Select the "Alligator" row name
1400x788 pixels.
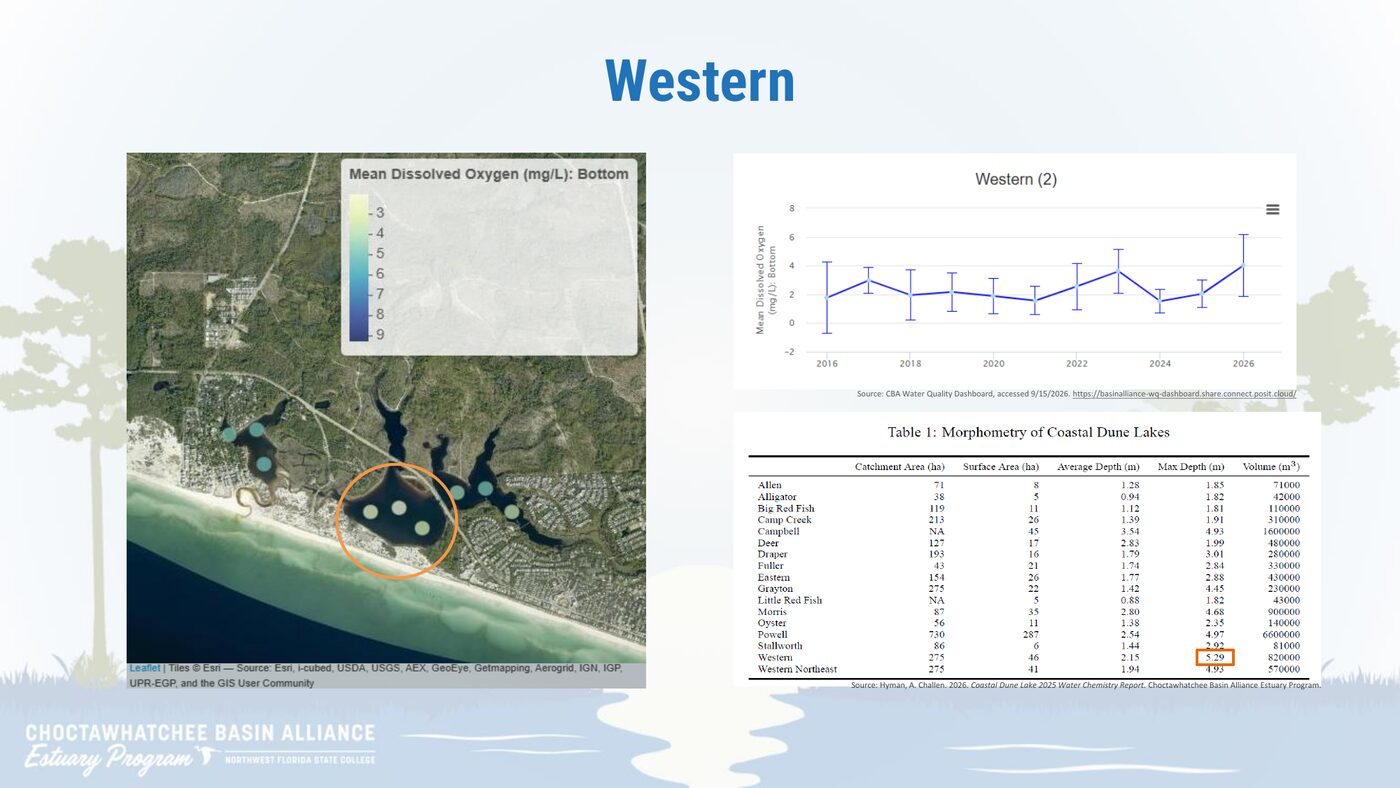pyautogui.click(x=777, y=497)
